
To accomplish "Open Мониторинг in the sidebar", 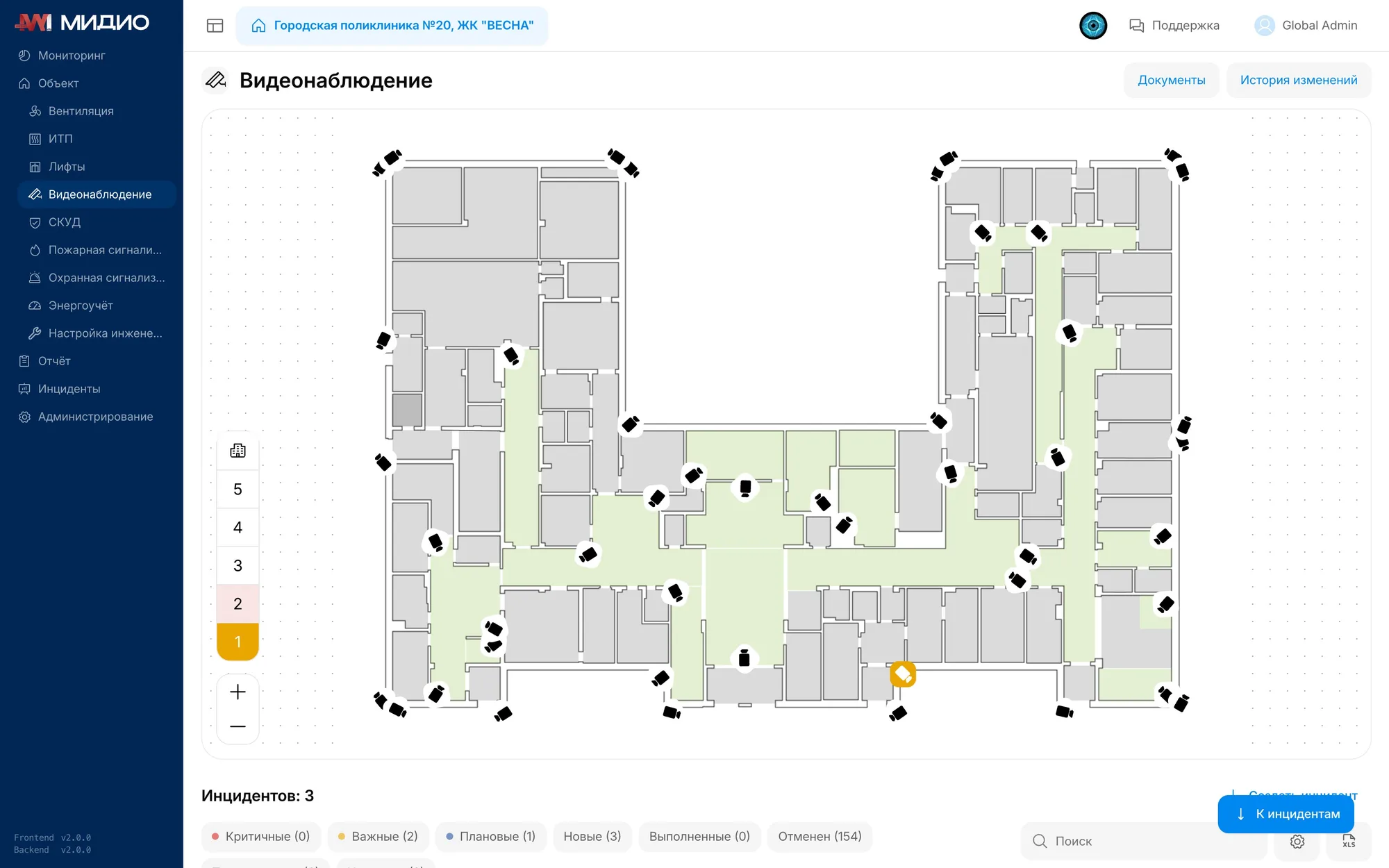I will [72, 56].
